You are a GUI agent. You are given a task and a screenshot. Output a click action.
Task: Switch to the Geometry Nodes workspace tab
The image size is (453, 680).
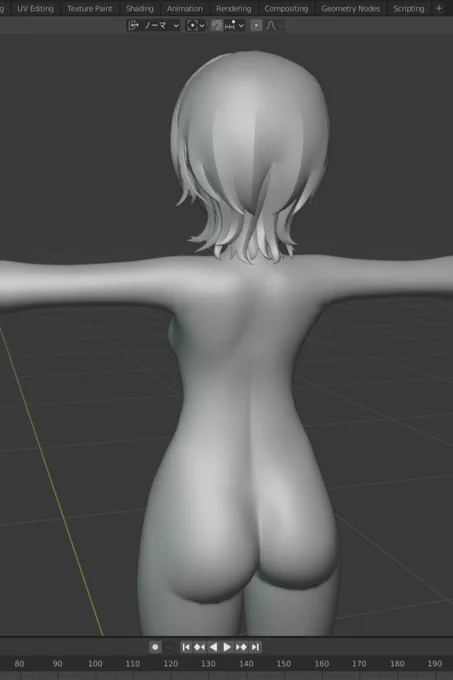[350, 8]
